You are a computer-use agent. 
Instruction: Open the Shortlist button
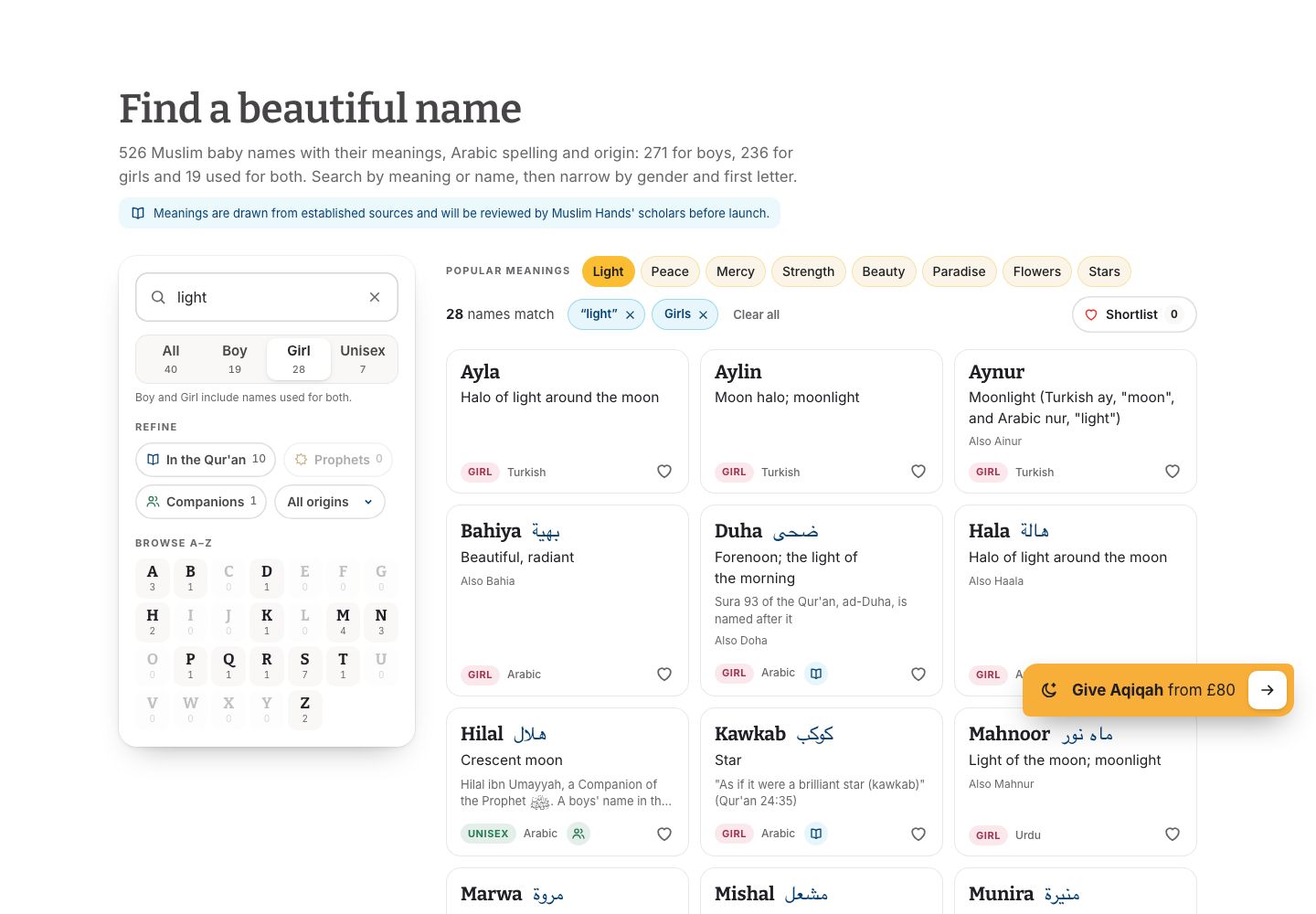1134,314
